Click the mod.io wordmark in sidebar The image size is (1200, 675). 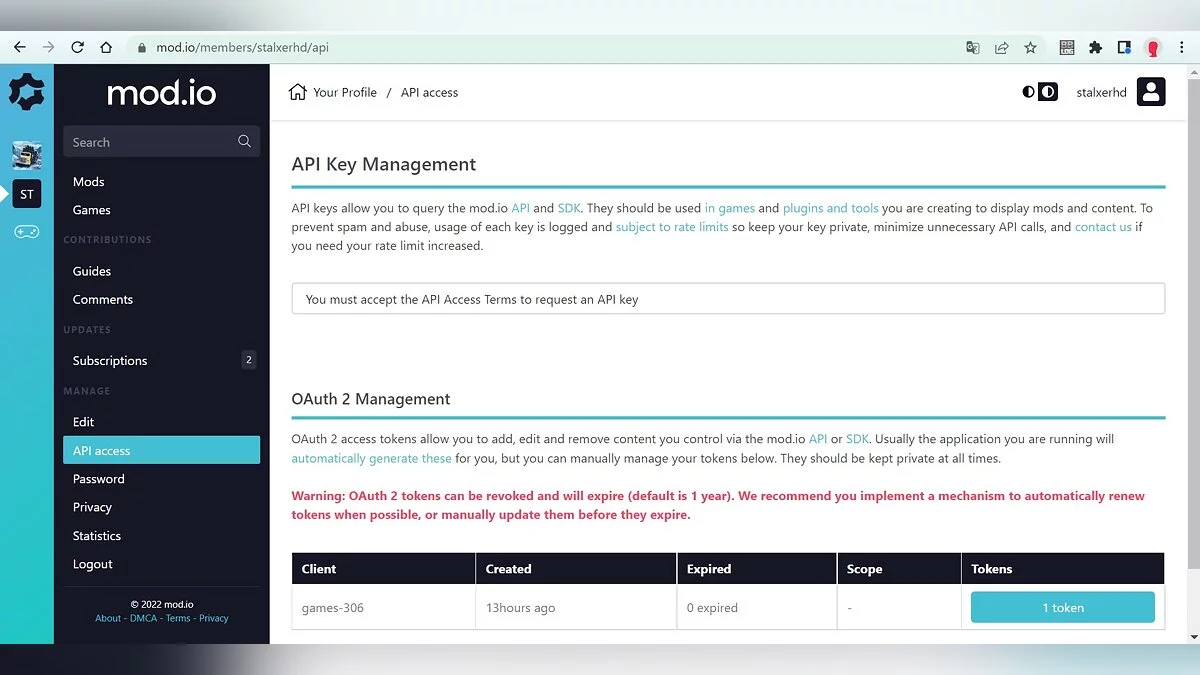(161, 93)
